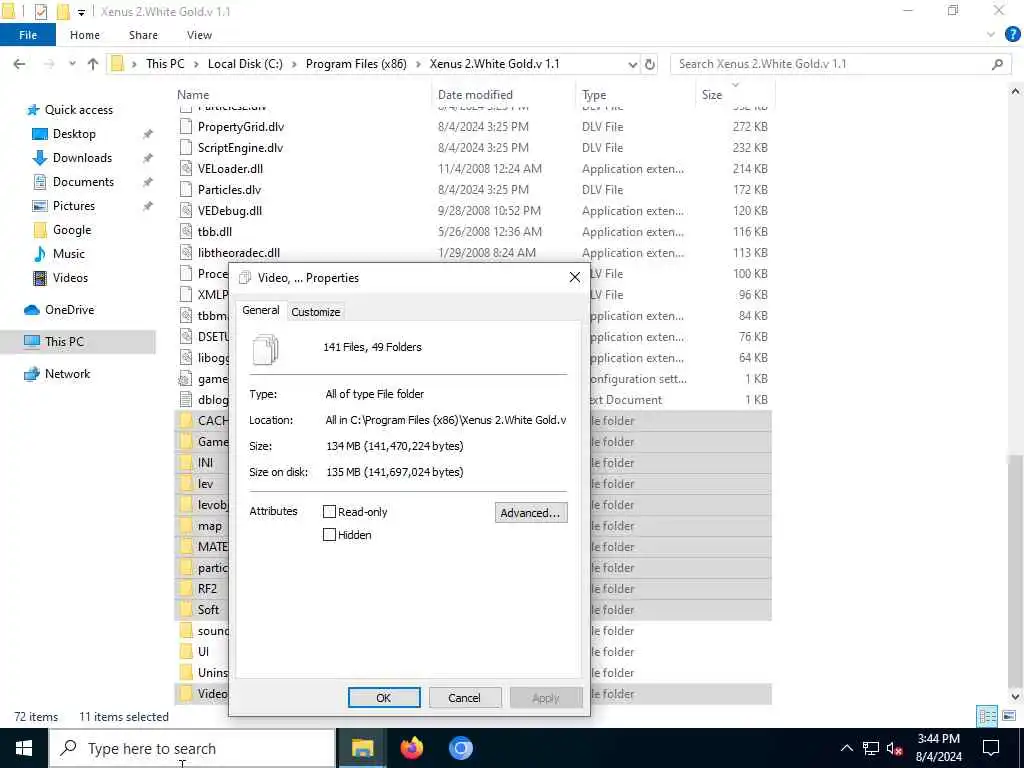Select This PC in navigation pane
Image resolution: width=1024 pixels, height=768 pixels.
(x=63, y=342)
